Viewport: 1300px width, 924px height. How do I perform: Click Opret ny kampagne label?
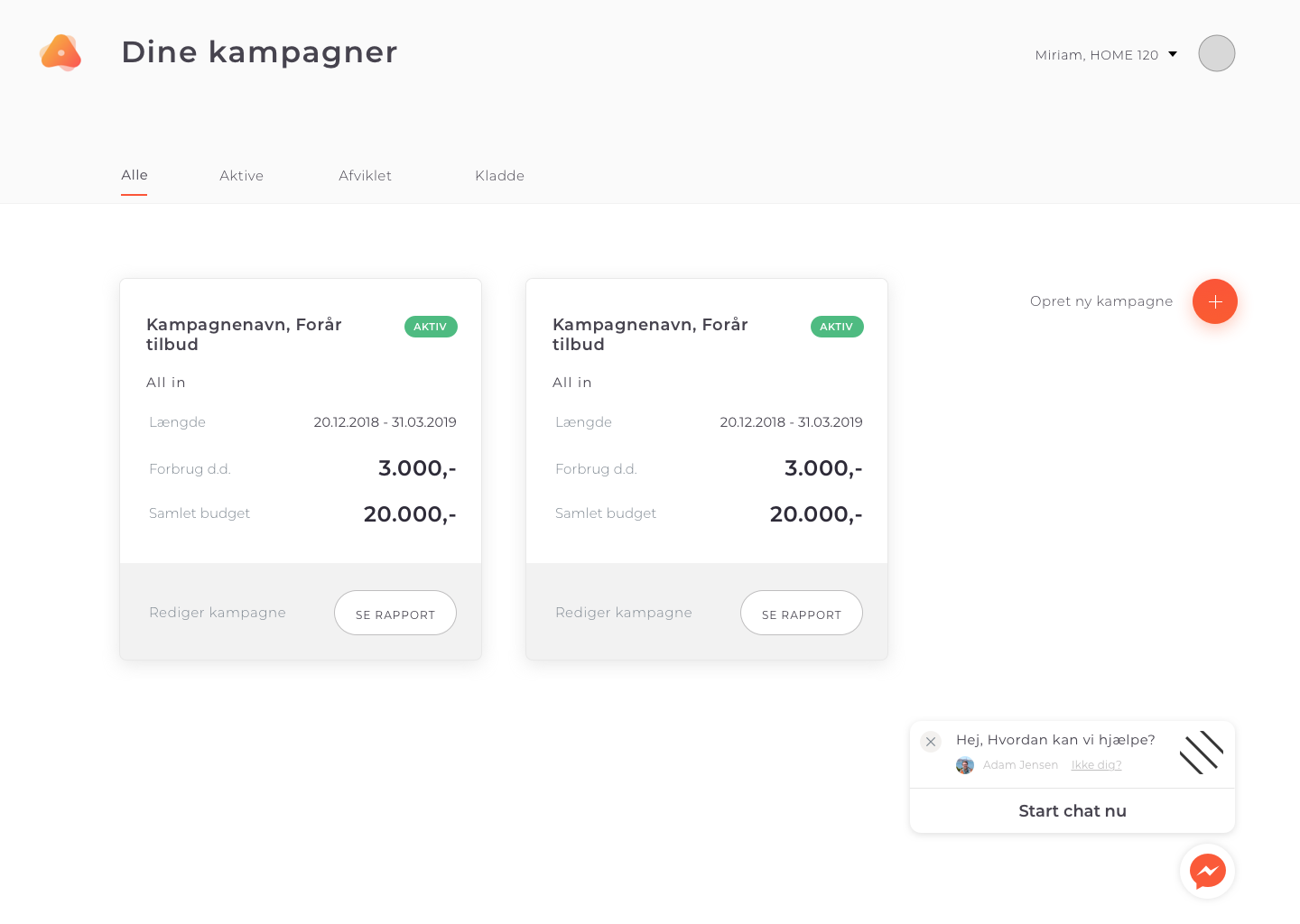pos(1101,301)
